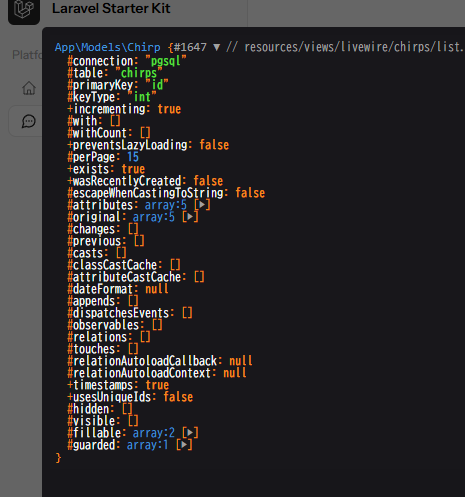This screenshot has height=497, width=465.
Task: Click the preventsLazyLoading false value
Action: pyautogui.click(x=214, y=145)
